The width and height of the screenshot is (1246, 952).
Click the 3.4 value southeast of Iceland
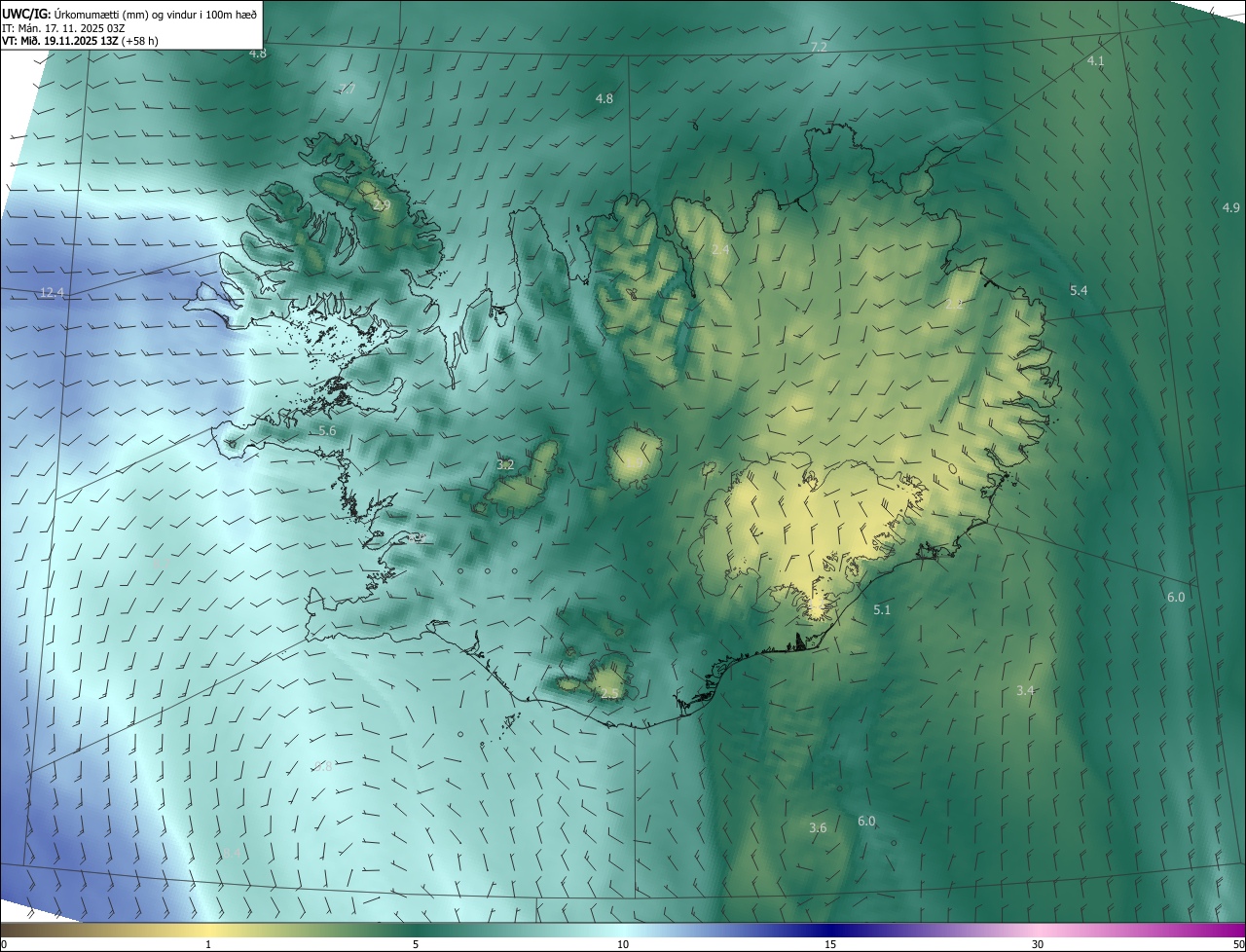point(1025,690)
